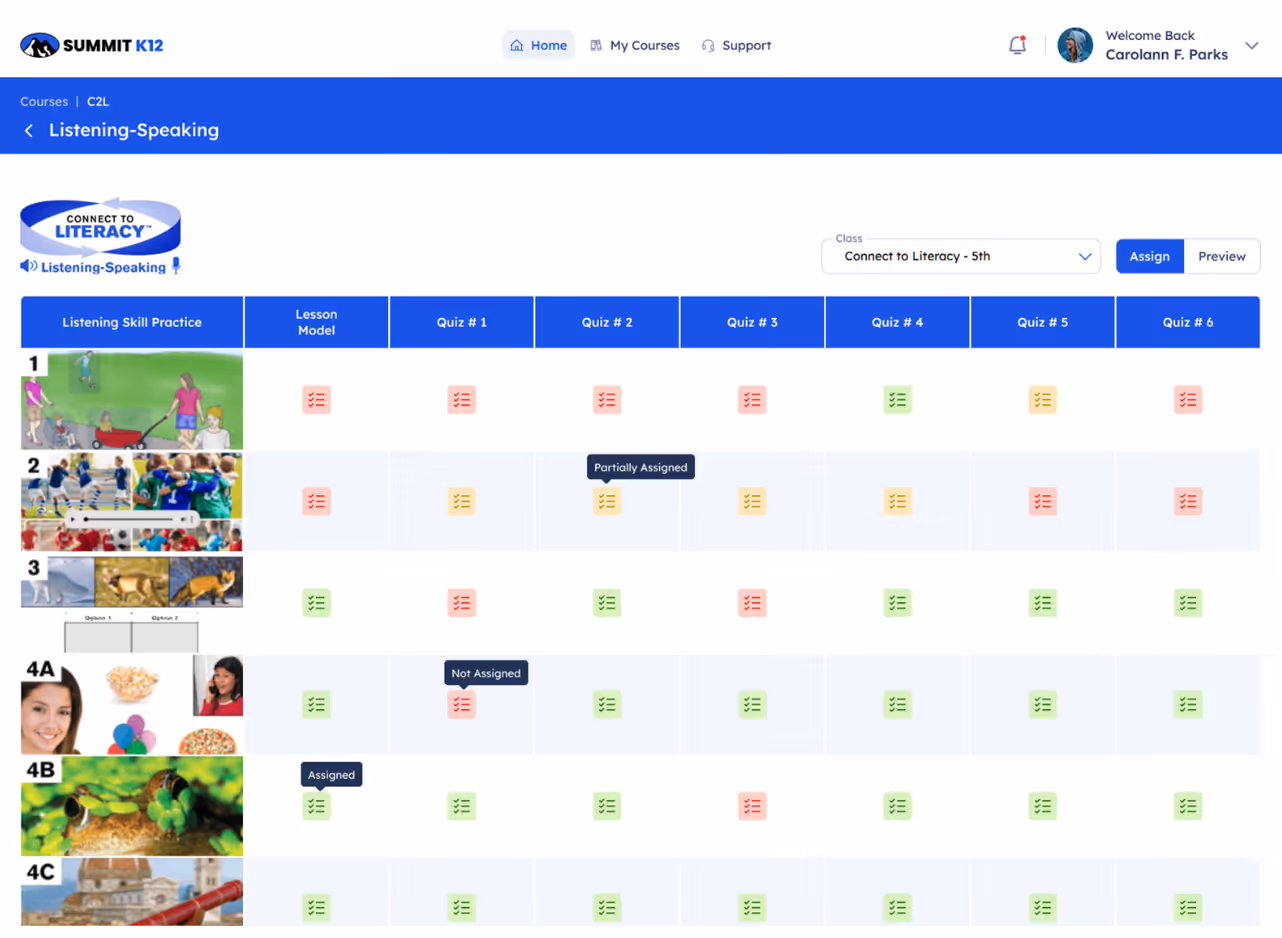Switch to Preview mode
1282x938 pixels.
pyautogui.click(x=1222, y=256)
